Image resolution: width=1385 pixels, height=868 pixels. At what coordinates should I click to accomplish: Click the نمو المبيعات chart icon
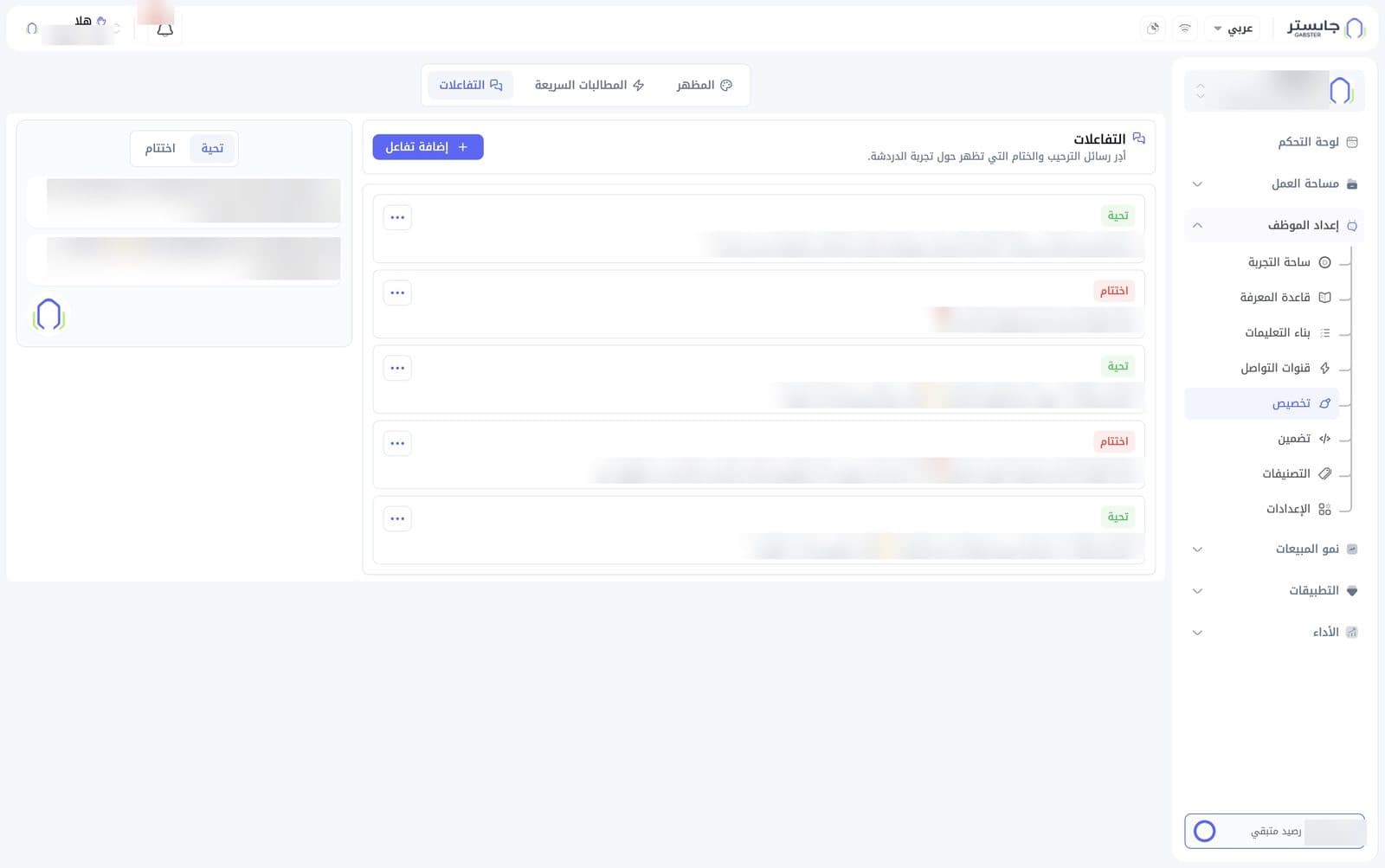click(x=1352, y=549)
